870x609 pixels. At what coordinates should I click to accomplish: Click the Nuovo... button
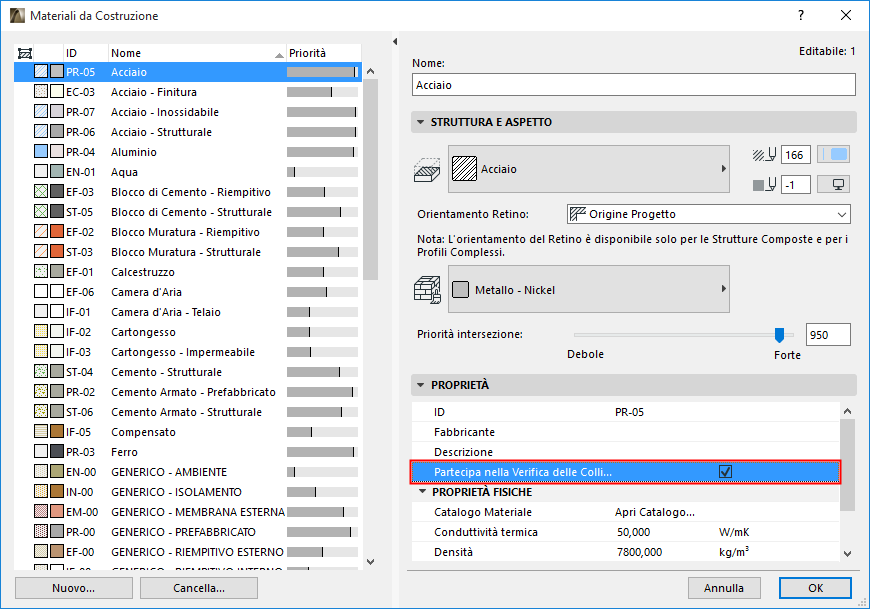[x=74, y=588]
